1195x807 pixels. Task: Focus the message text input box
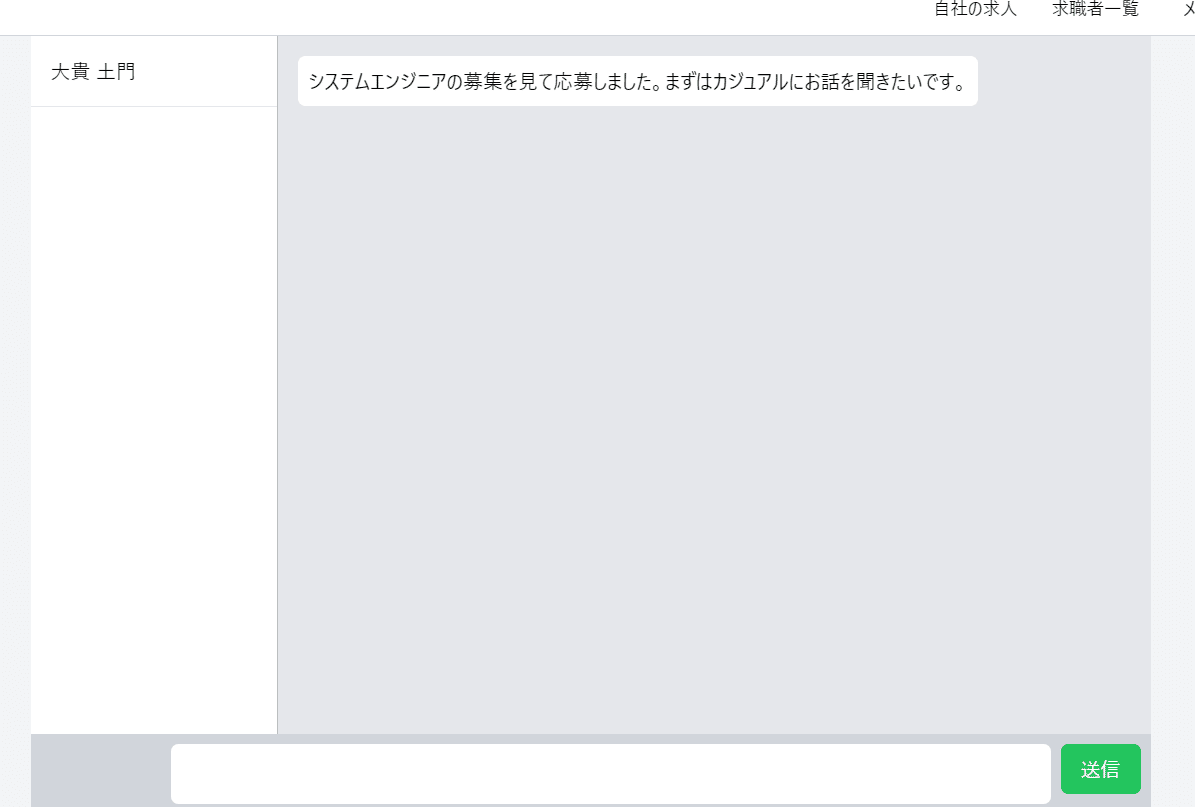click(x=610, y=773)
